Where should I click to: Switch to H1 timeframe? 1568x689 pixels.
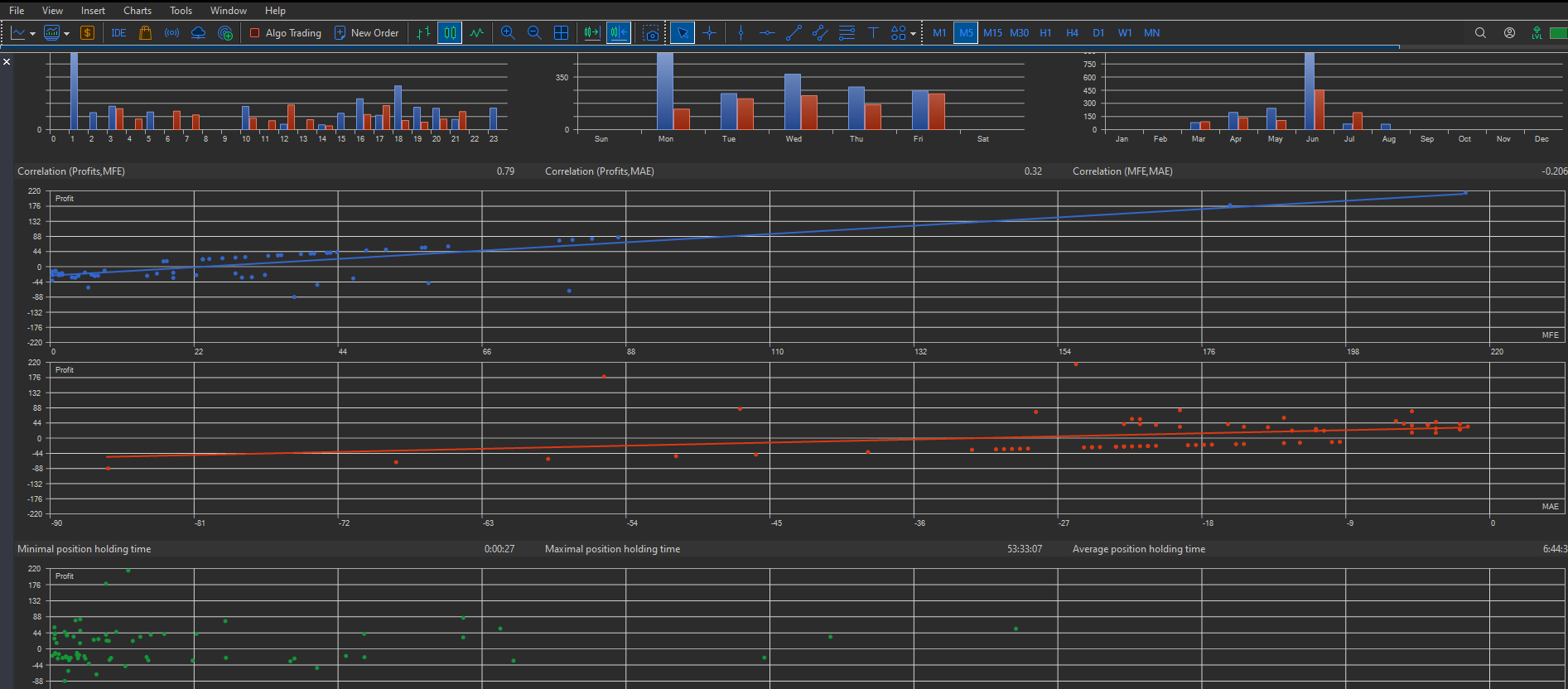1045,33
